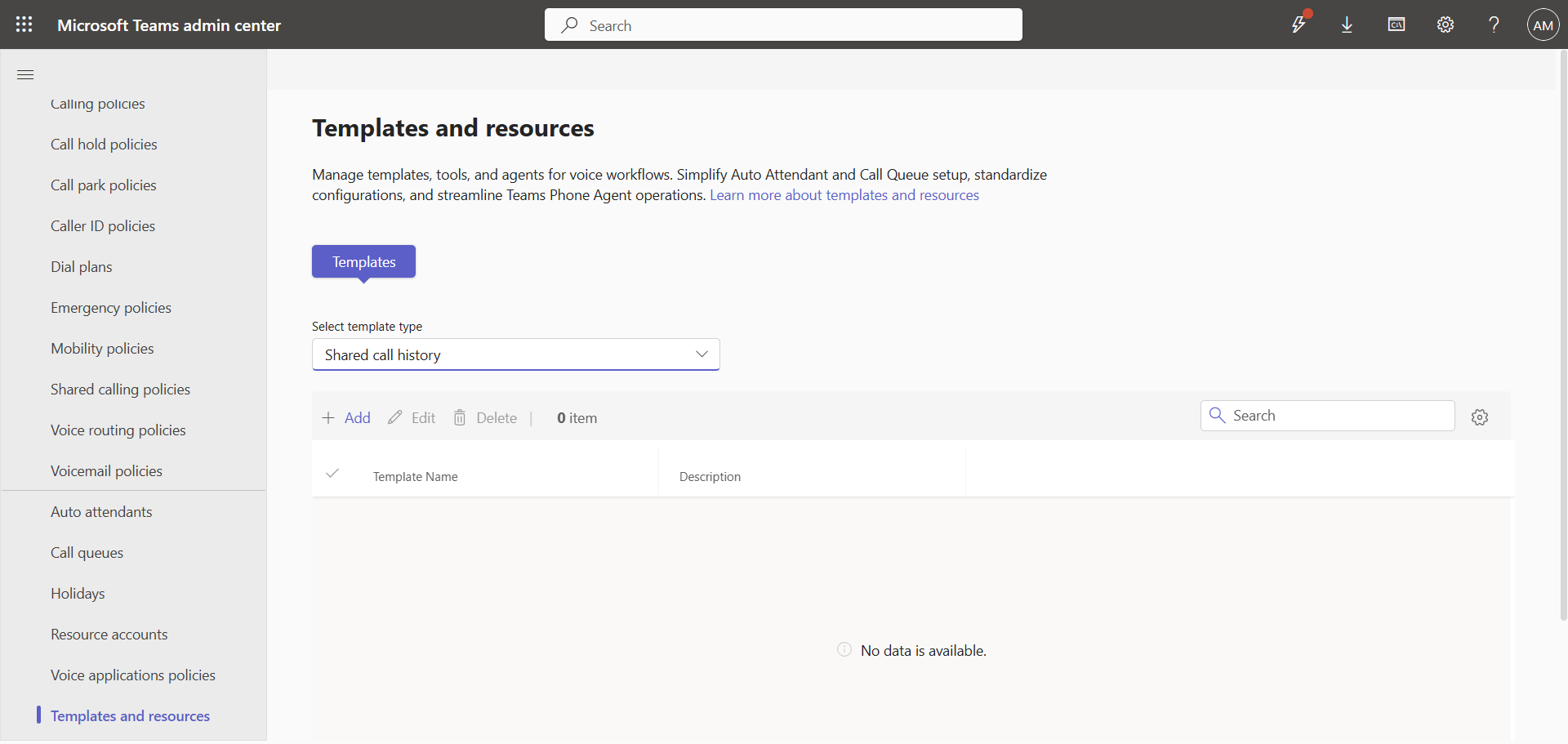Focus the global Search box in header
Image resolution: width=1568 pixels, height=744 pixels.
coord(783,25)
